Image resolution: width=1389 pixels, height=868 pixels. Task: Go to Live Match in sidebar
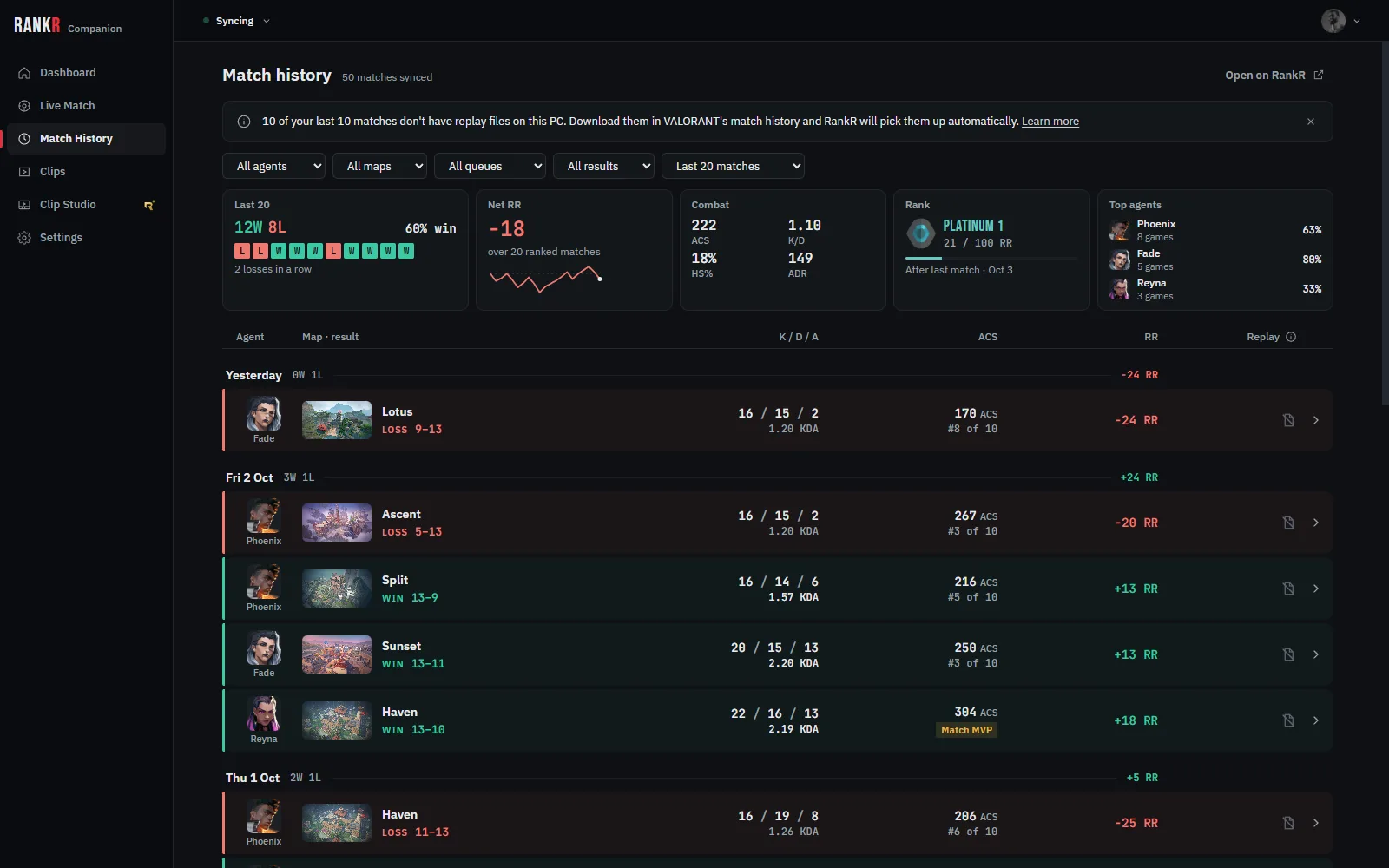85,106
